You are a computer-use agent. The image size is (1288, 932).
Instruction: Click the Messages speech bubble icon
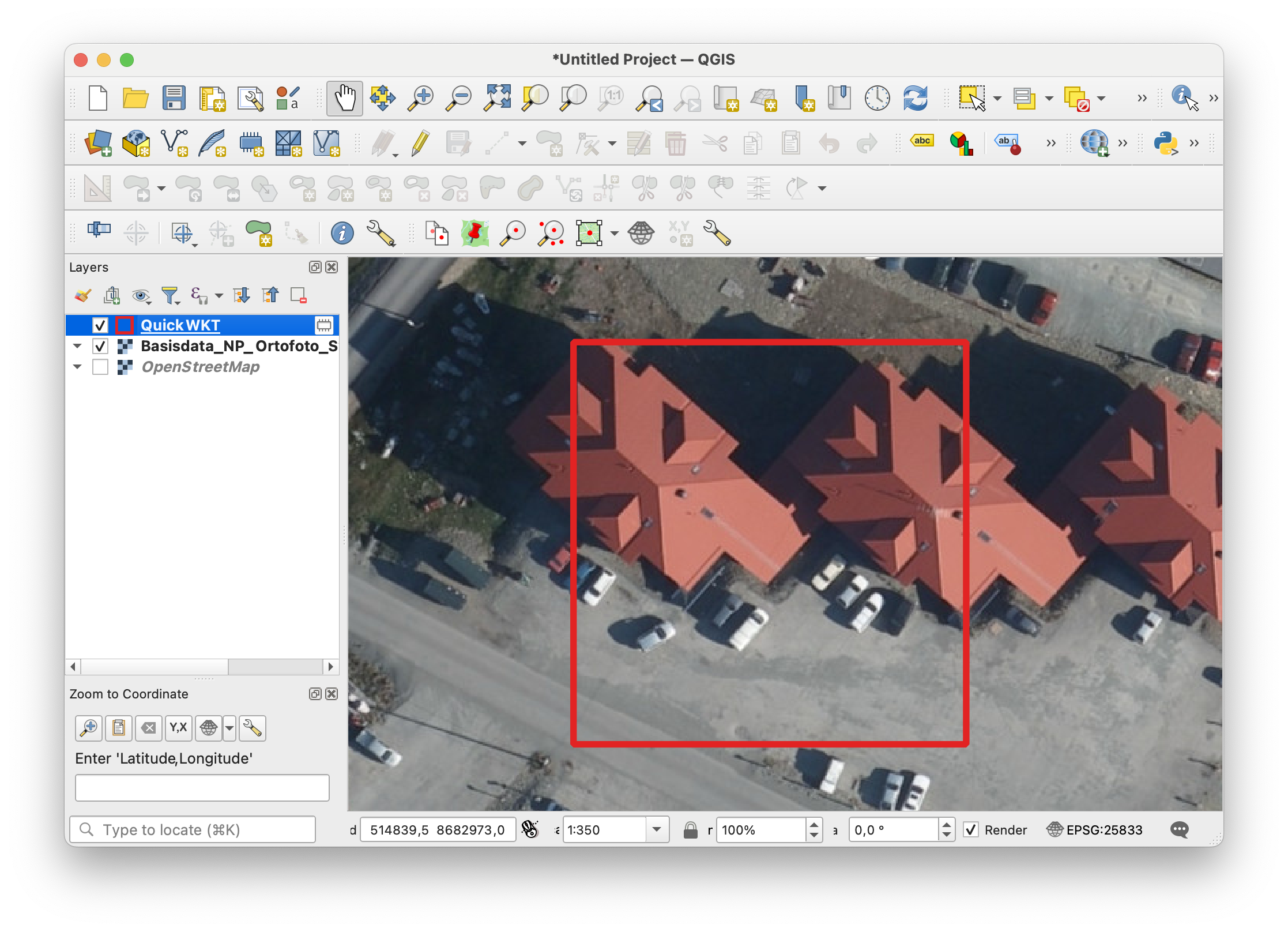[1180, 830]
